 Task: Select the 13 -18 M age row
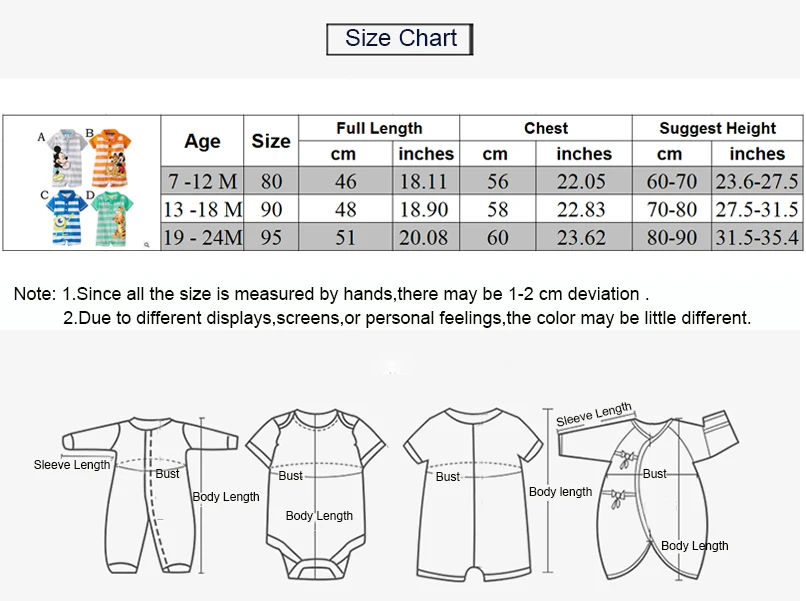point(482,209)
